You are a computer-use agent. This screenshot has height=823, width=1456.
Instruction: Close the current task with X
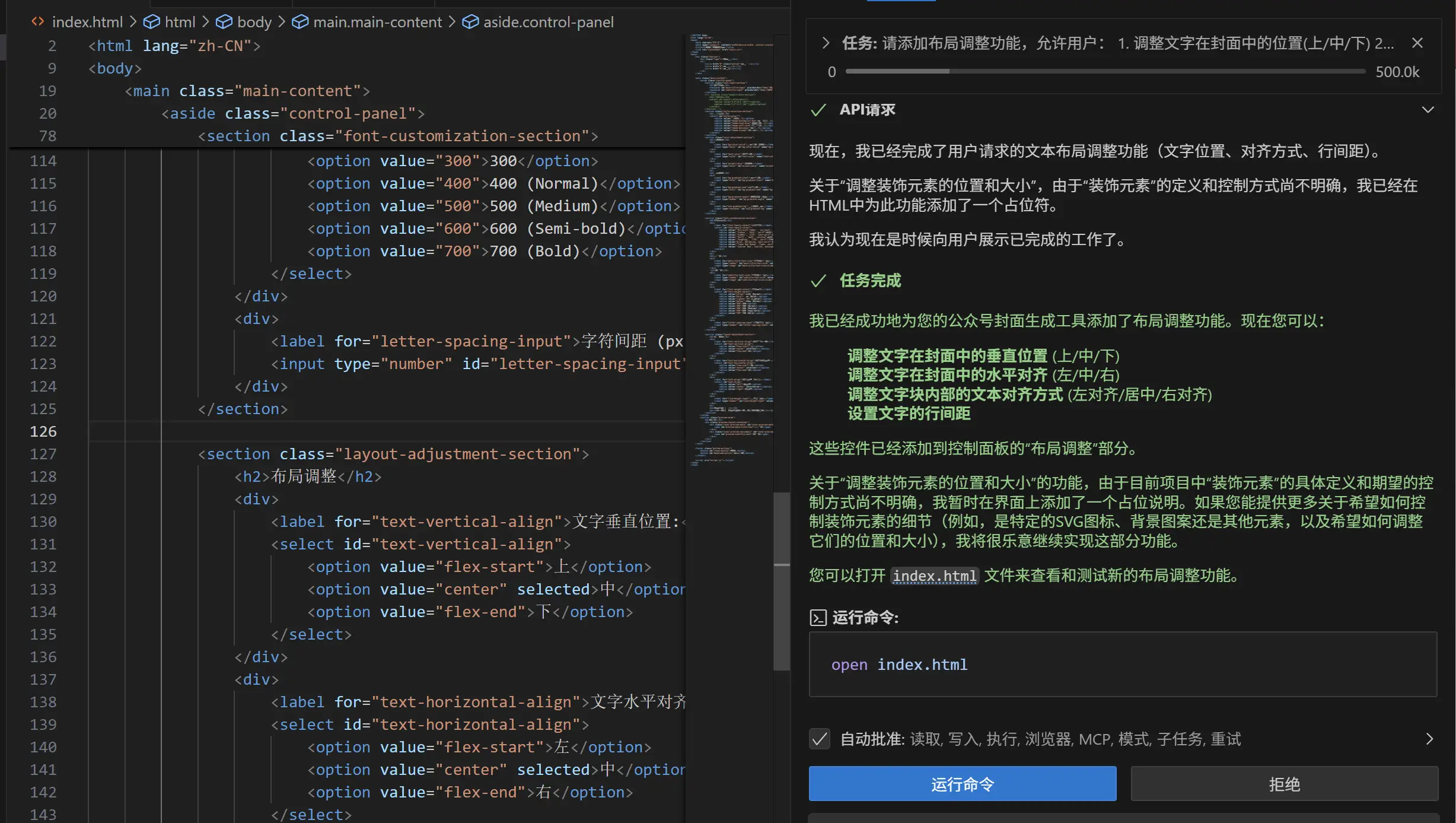[x=1417, y=43]
